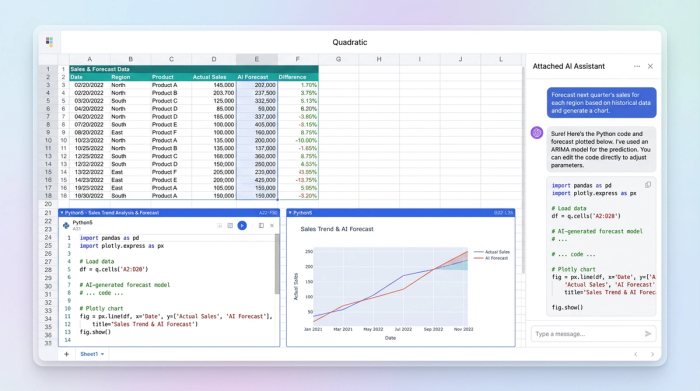Click the first small editor toolbar icon
The image size is (700, 391).
point(219,225)
